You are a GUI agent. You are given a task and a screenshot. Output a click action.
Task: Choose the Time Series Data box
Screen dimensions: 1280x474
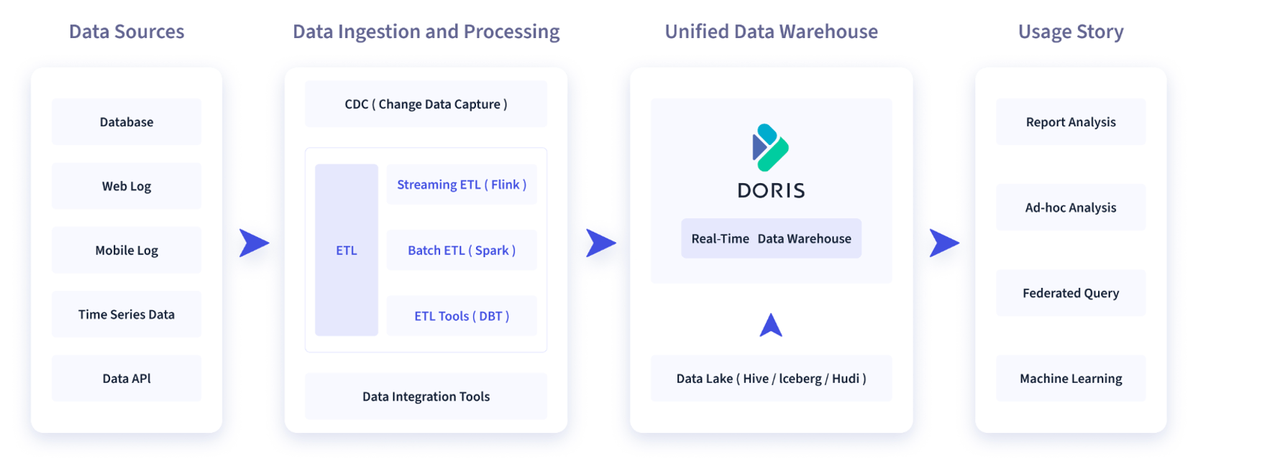click(126, 314)
